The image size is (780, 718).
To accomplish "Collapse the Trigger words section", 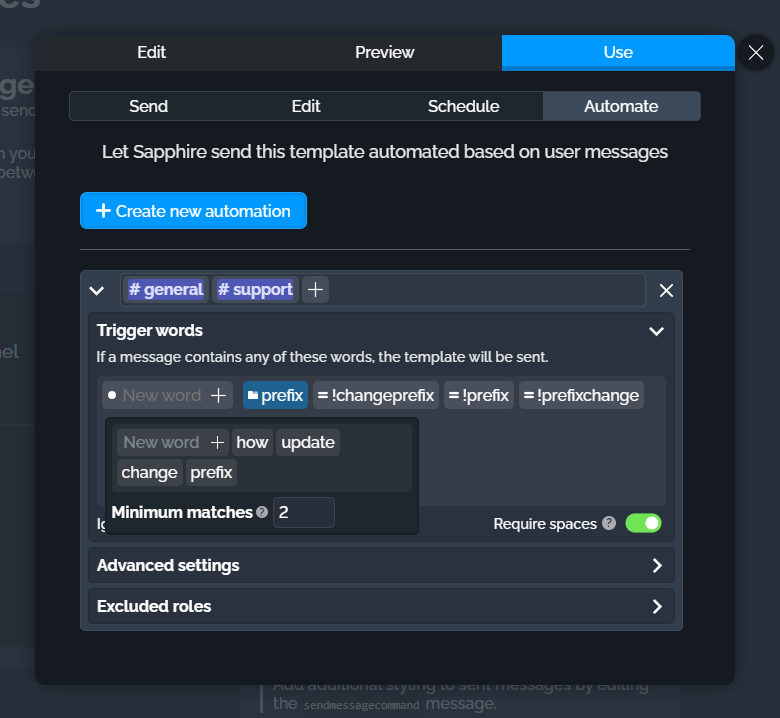I will click(657, 331).
